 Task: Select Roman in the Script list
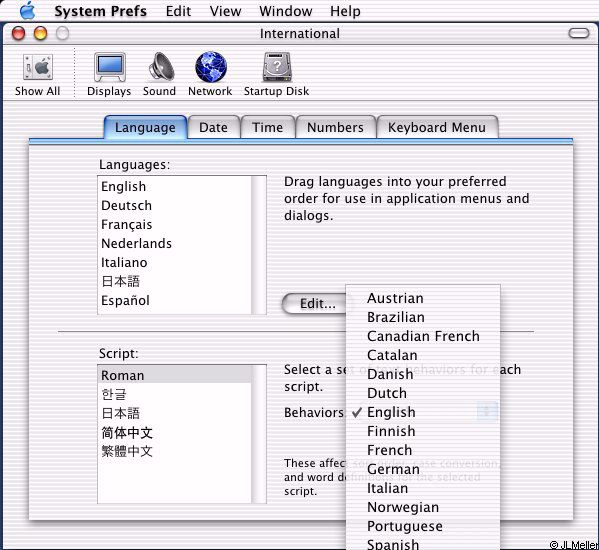tap(175, 375)
